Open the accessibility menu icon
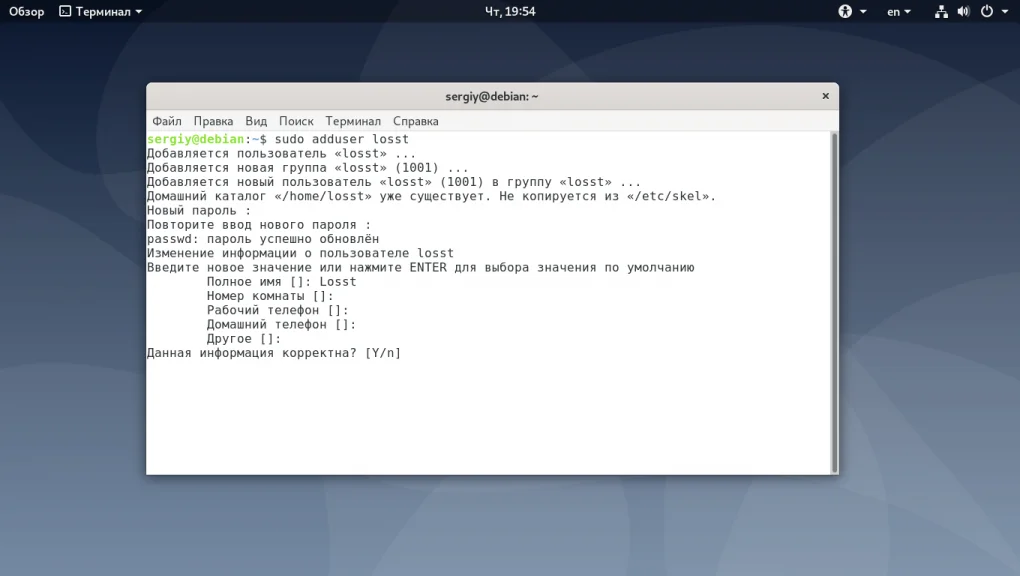This screenshot has height=576, width=1020. pos(846,11)
